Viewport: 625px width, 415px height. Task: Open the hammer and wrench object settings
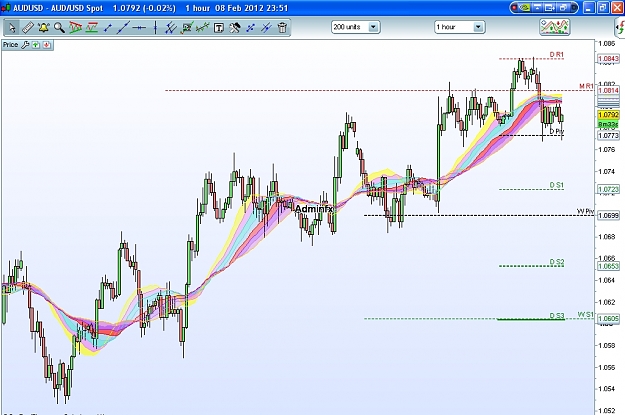pos(235,28)
